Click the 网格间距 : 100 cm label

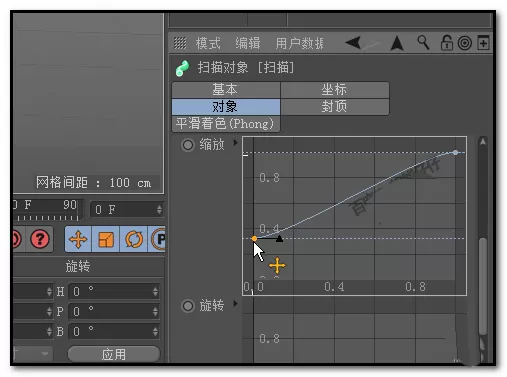click(93, 183)
